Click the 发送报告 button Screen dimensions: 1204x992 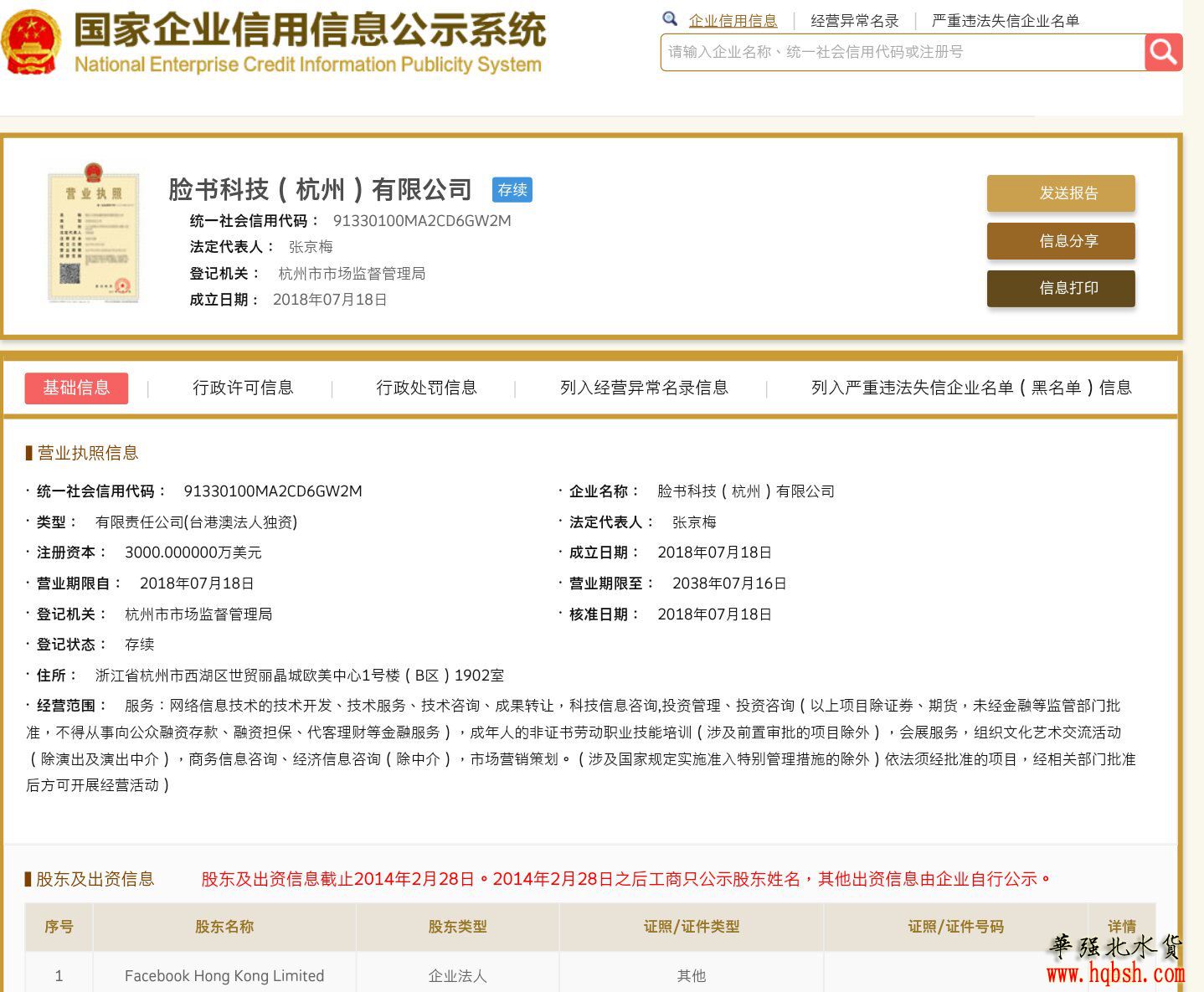tap(1061, 193)
